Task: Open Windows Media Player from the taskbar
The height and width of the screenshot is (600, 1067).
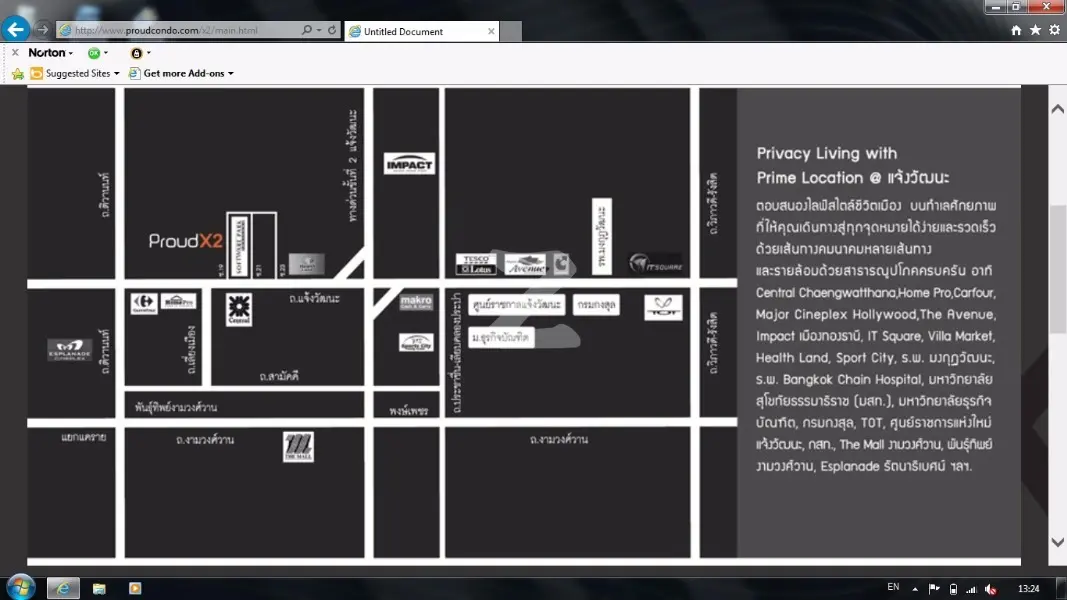Action: pos(135,588)
